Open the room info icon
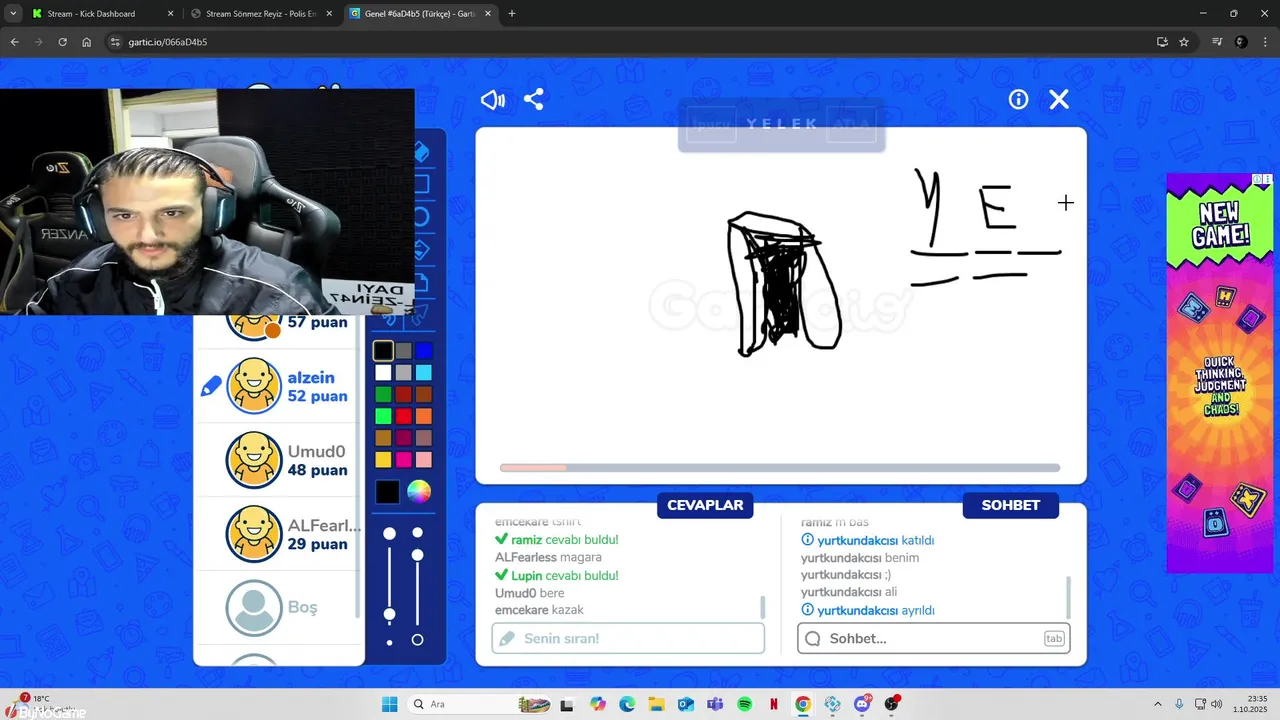Viewport: 1280px width, 720px height. coord(1018,99)
